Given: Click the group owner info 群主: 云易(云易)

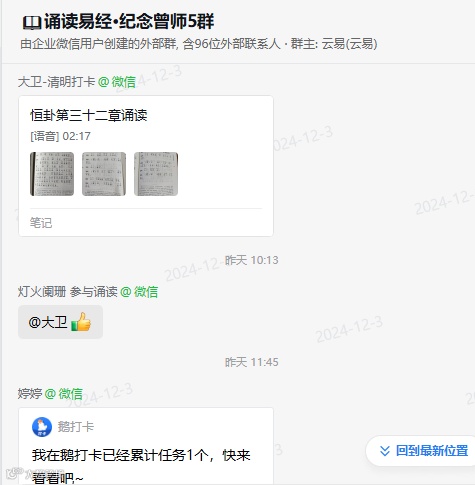Looking at the screenshot, I should pos(334,44).
